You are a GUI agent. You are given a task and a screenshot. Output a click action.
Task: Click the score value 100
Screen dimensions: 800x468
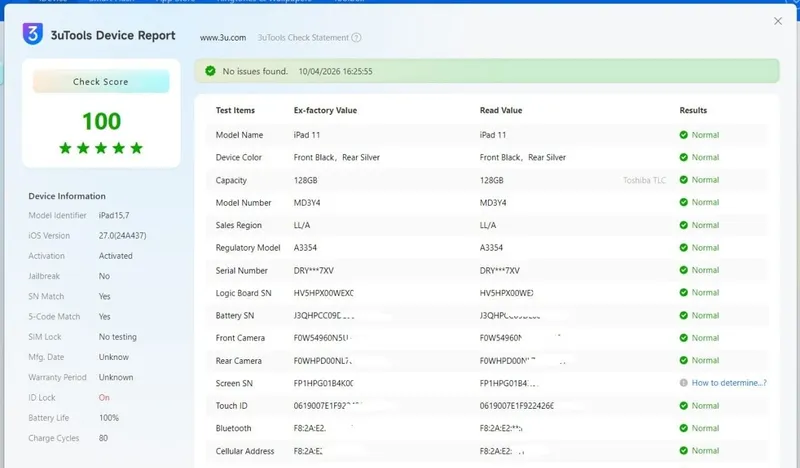click(x=102, y=121)
